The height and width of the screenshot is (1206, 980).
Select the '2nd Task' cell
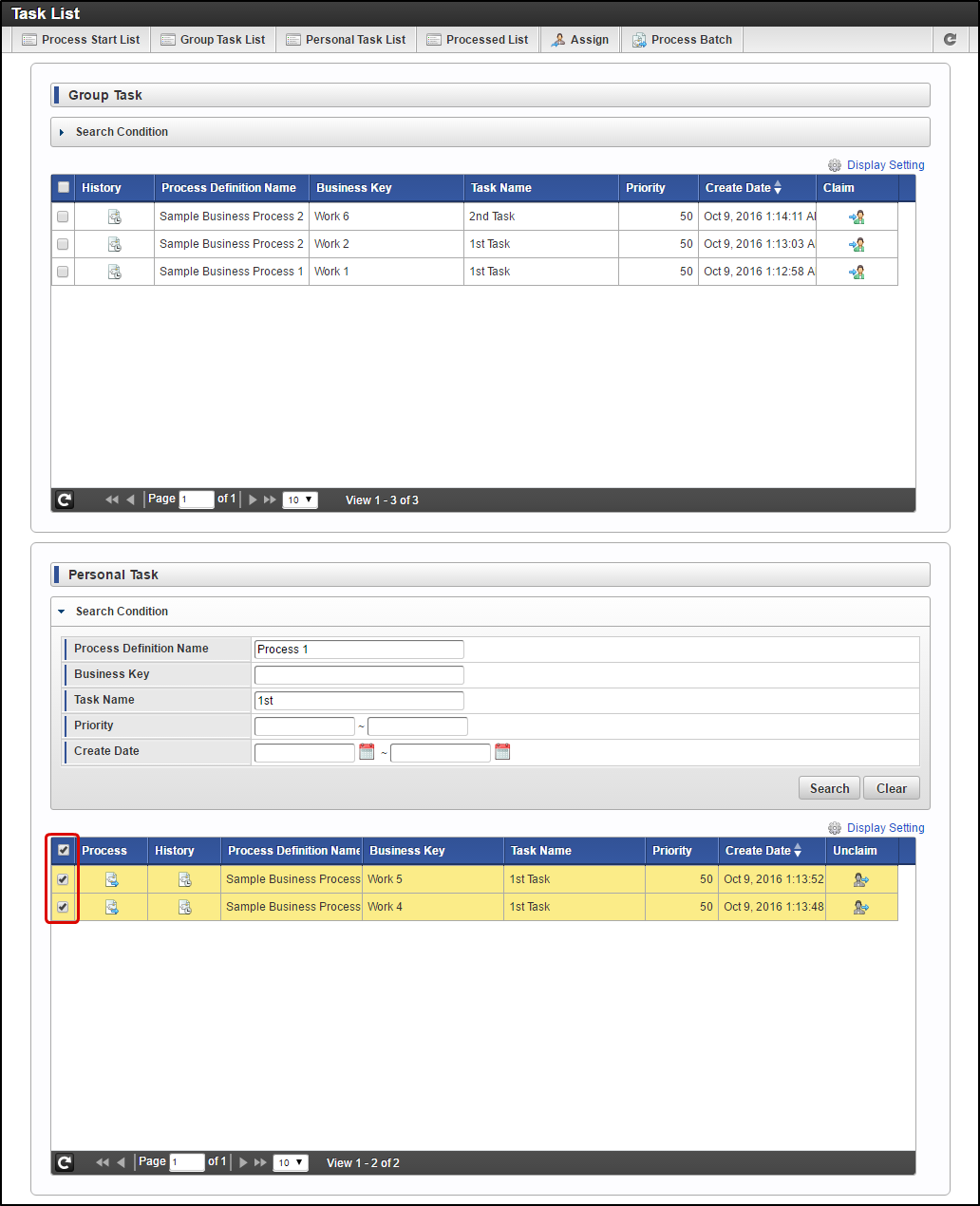tap(541, 217)
